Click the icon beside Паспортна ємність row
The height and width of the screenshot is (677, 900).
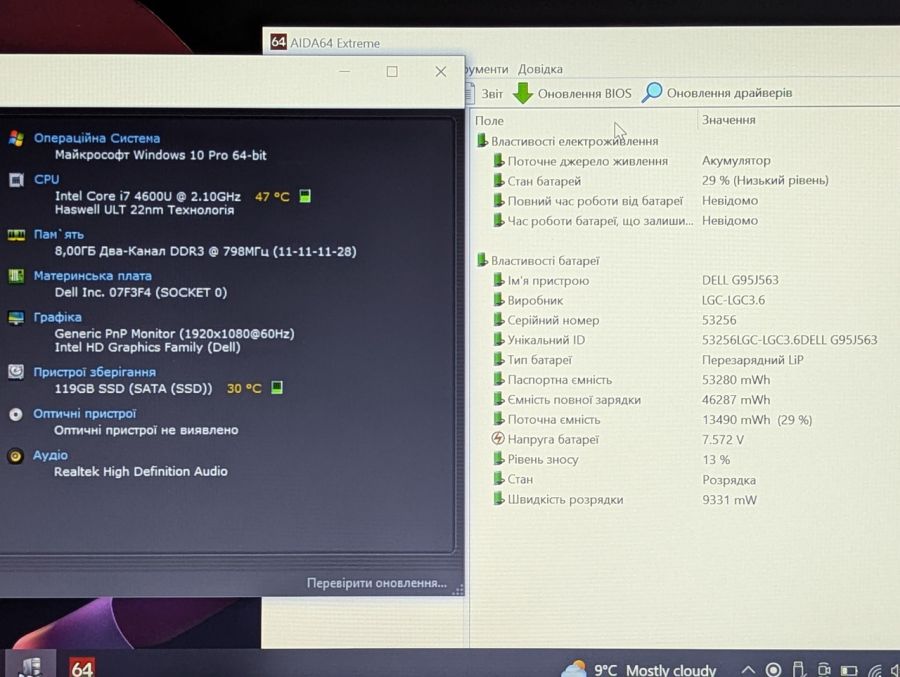click(x=499, y=380)
